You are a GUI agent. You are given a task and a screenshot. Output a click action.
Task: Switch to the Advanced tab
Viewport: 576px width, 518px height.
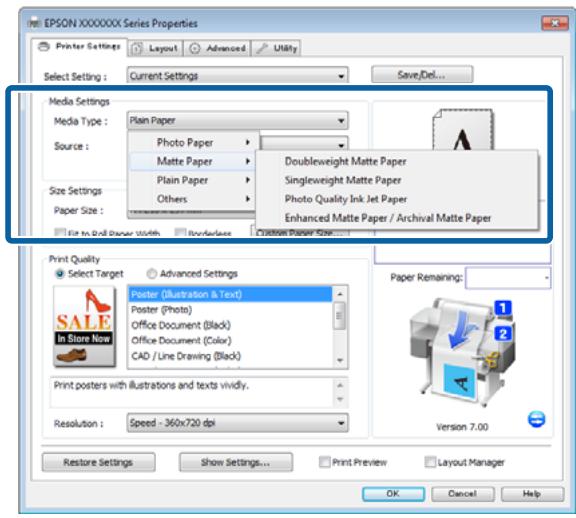(x=217, y=48)
